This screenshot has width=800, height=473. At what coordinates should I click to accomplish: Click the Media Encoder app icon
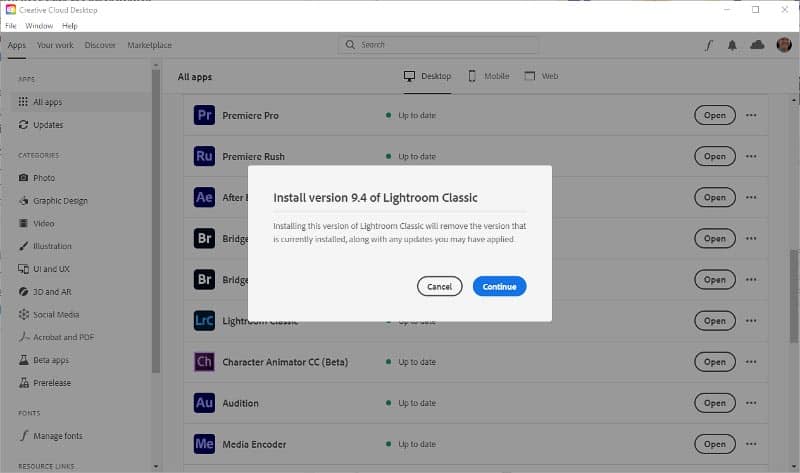pyautogui.click(x=204, y=444)
